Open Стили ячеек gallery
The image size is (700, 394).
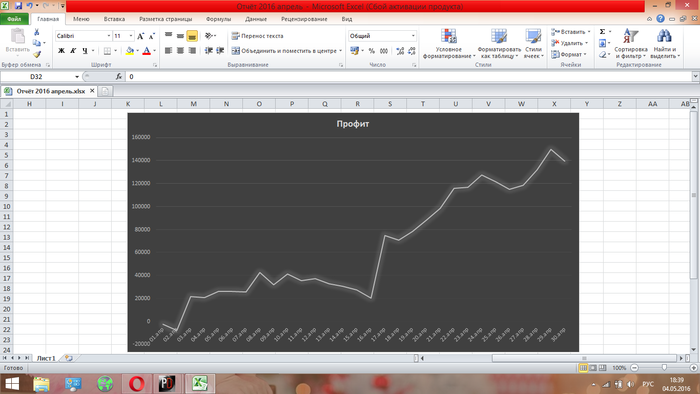tap(533, 44)
